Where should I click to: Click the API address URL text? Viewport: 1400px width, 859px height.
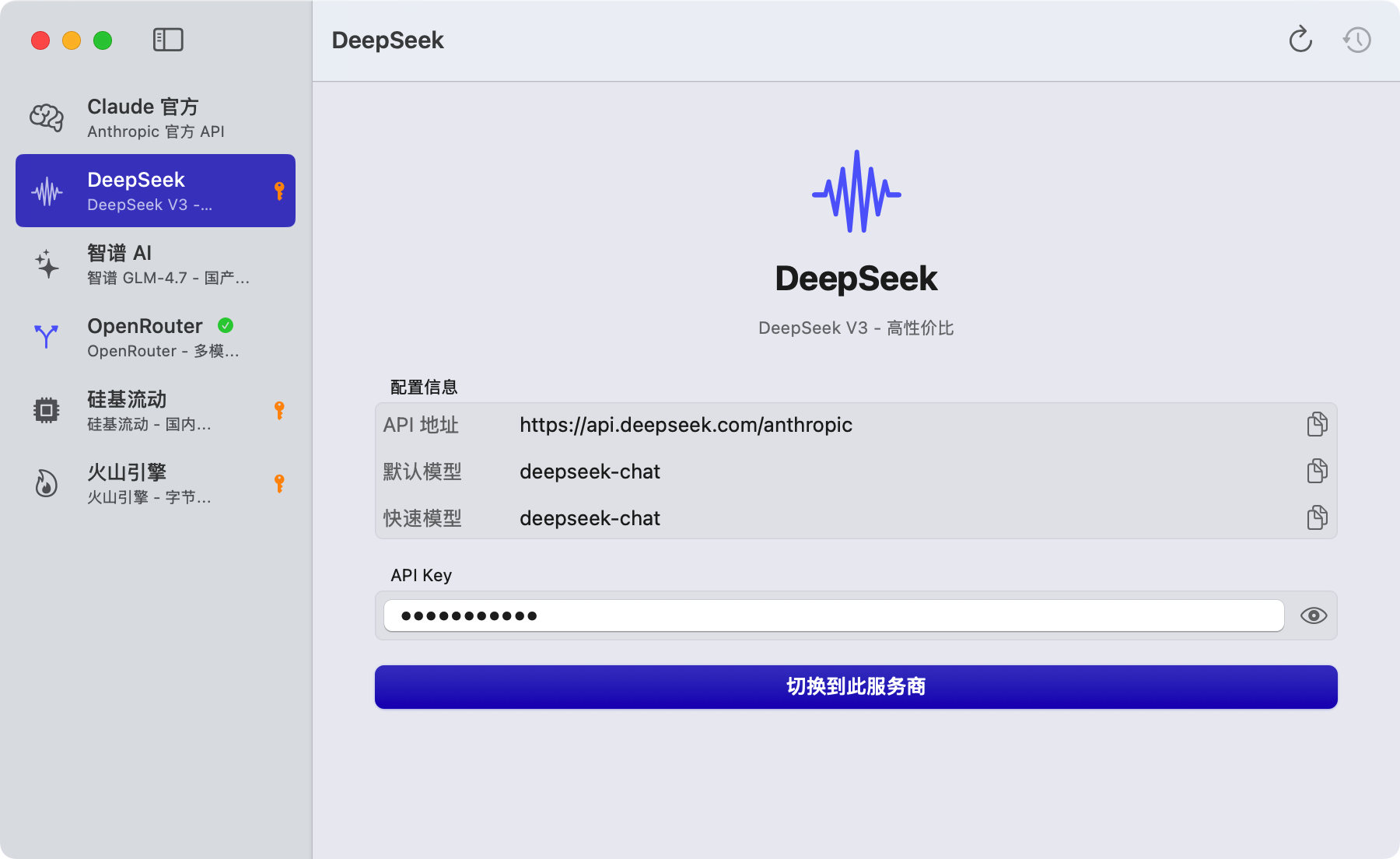(x=685, y=425)
